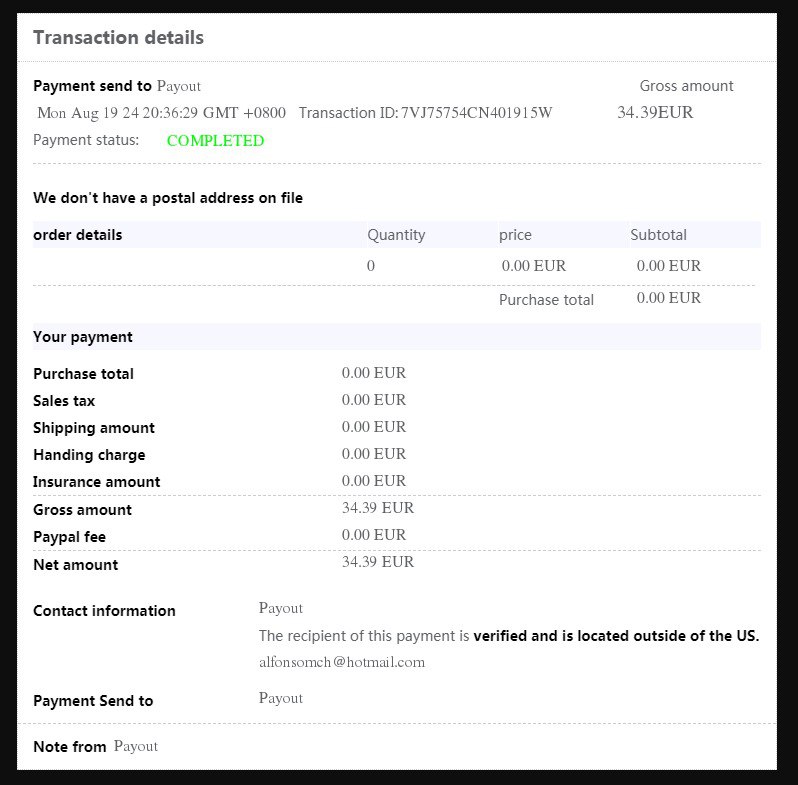Click the Transaction details heading
The width and height of the screenshot is (798, 785).
tap(118, 38)
